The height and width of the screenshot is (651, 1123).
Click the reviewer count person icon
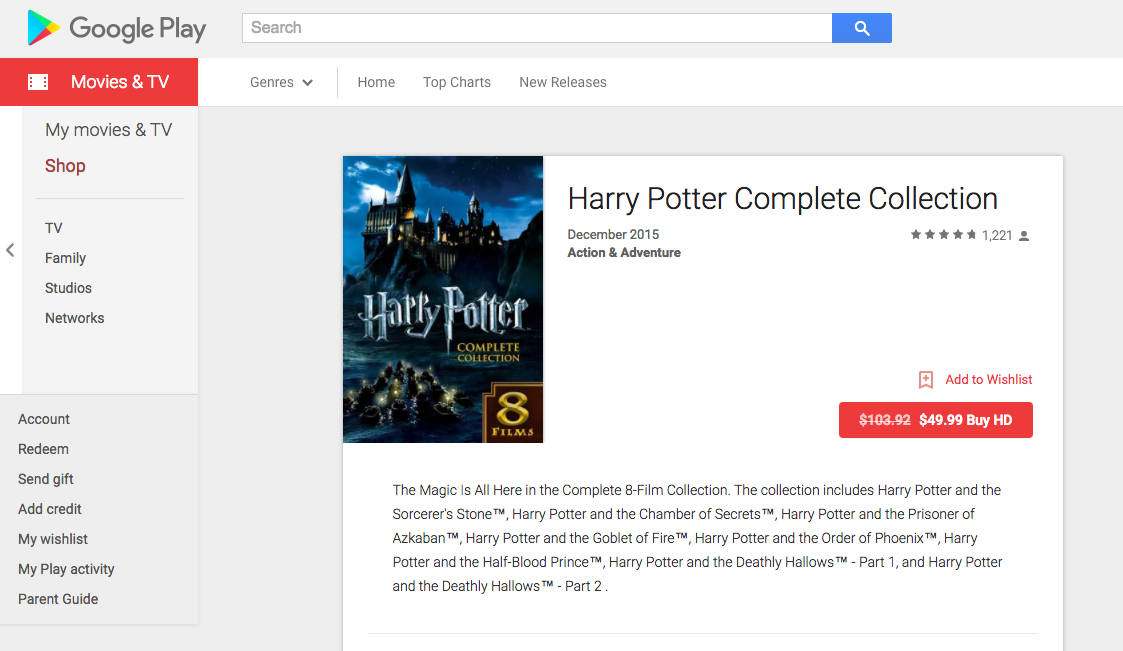(1024, 236)
